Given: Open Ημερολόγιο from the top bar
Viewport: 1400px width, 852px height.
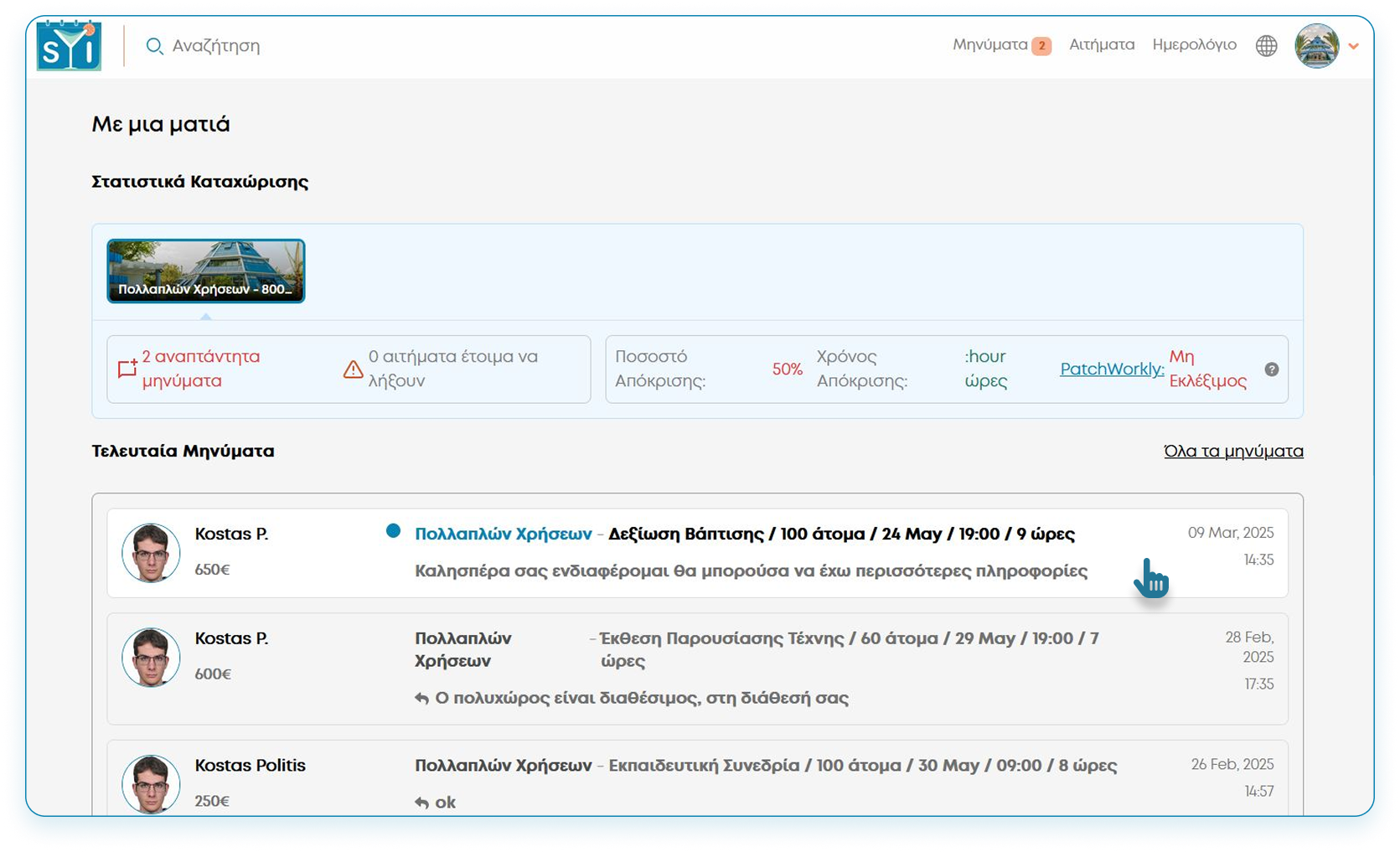Looking at the screenshot, I should [1194, 45].
